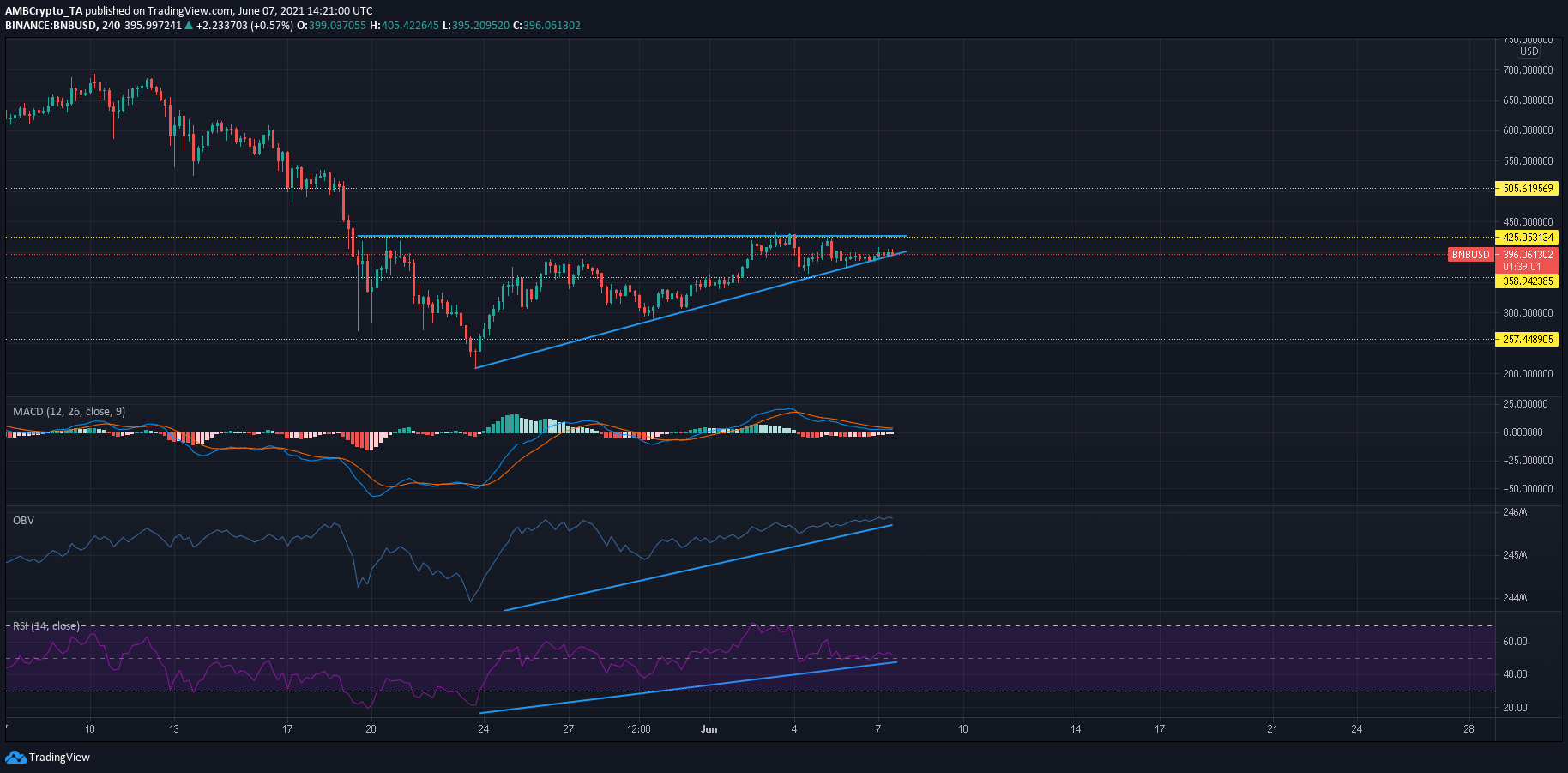Click the AMBCrypto_TA publisher name
This screenshot has width=1568, height=773.
point(43,11)
